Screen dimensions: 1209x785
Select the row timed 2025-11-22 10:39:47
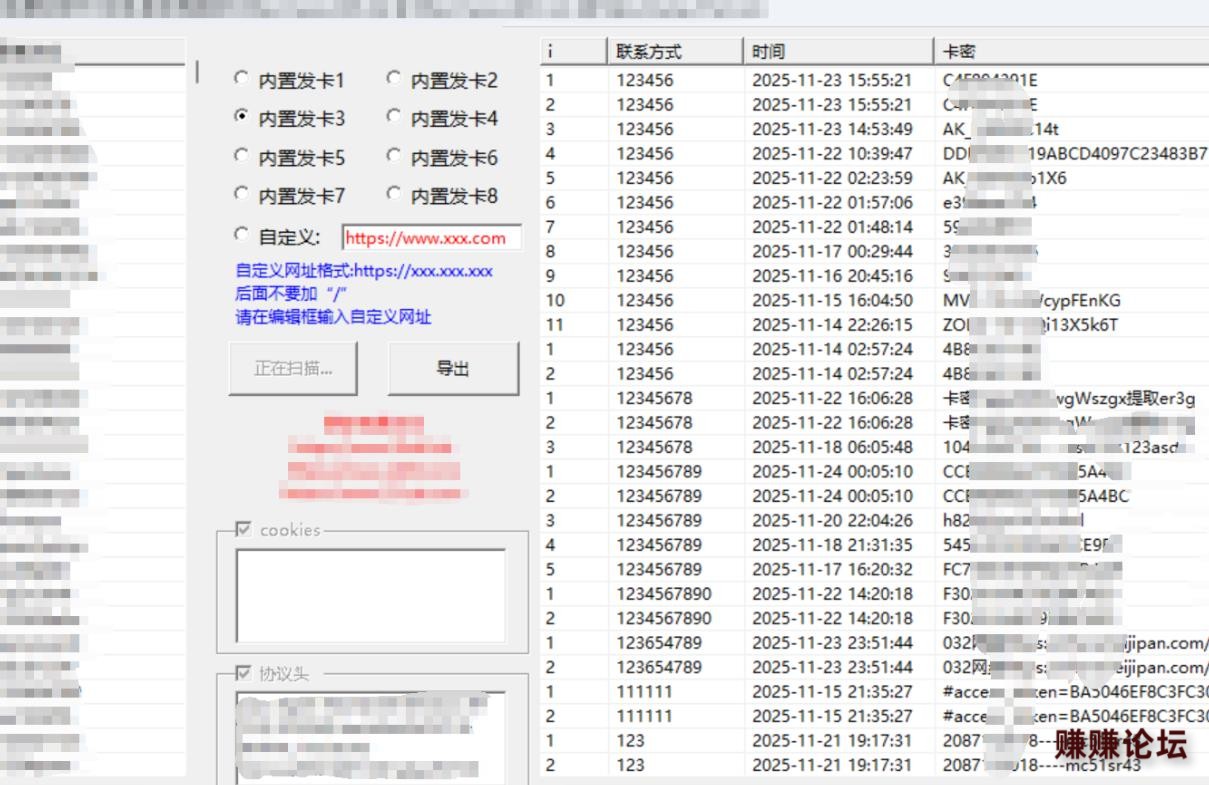coord(832,154)
